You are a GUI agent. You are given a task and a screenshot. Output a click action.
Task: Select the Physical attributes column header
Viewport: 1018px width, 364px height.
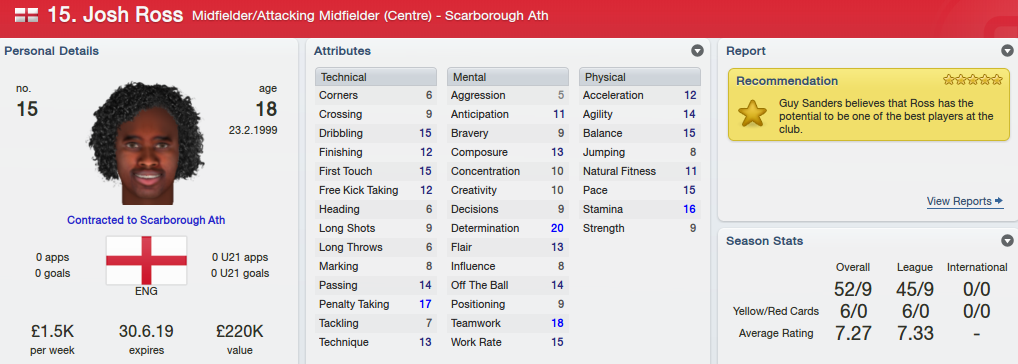[639, 77]
